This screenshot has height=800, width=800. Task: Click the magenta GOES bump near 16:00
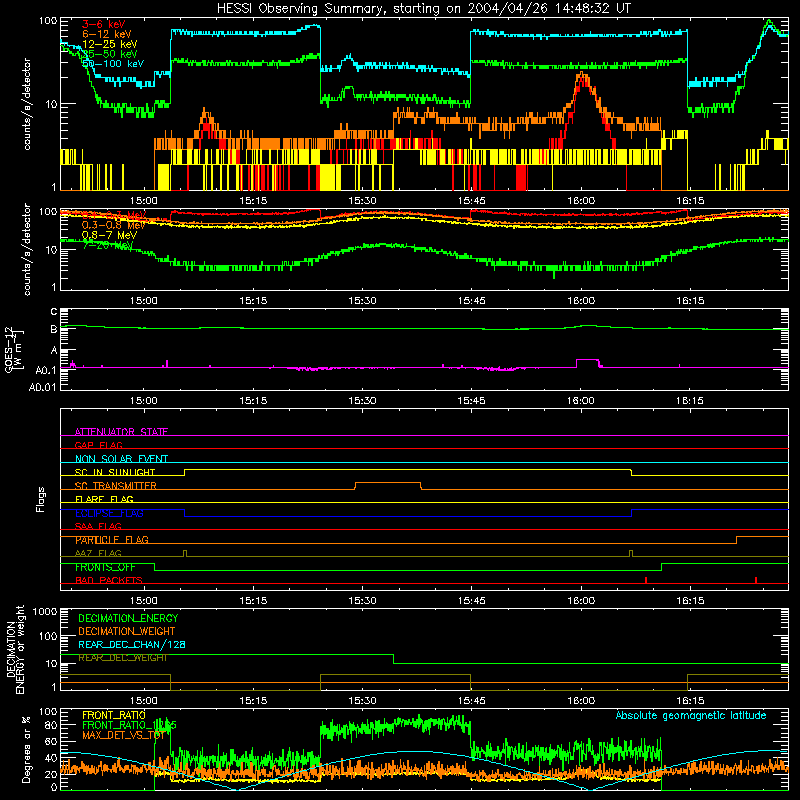(588, 360)
